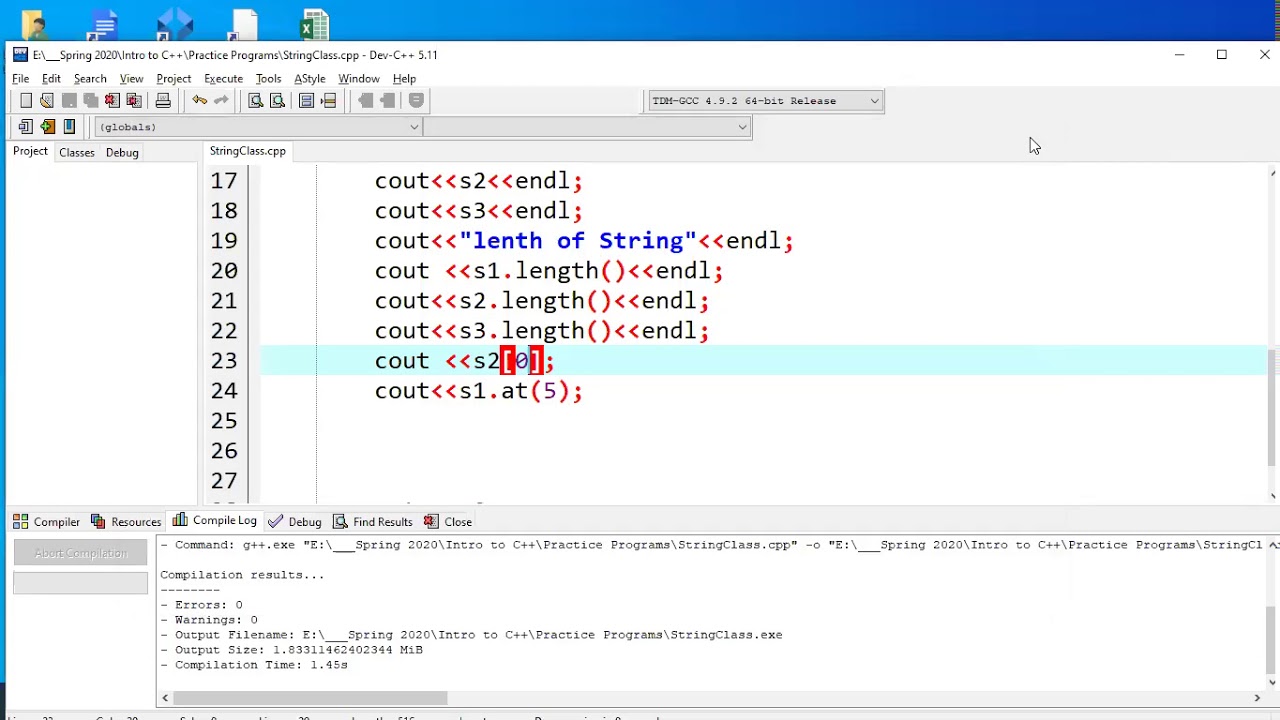Click the Goto Bookmark blue icon
This screenshot has width=1280, height=720.
tap(69, 126)
